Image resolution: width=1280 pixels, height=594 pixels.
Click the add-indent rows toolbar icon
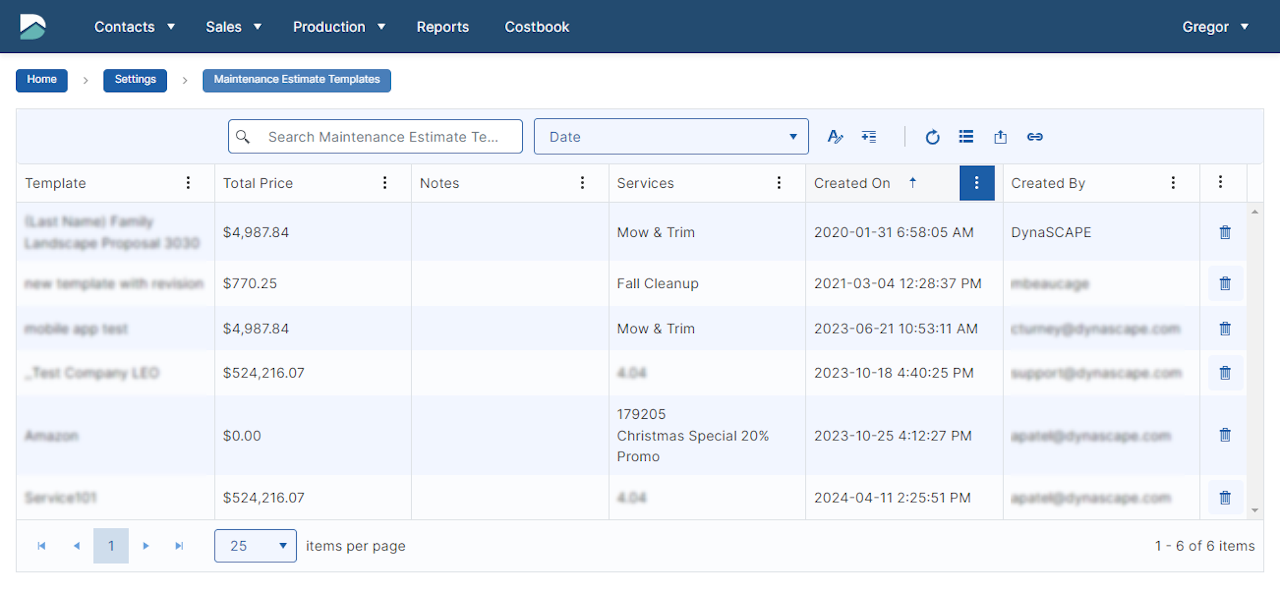point(869,137)
